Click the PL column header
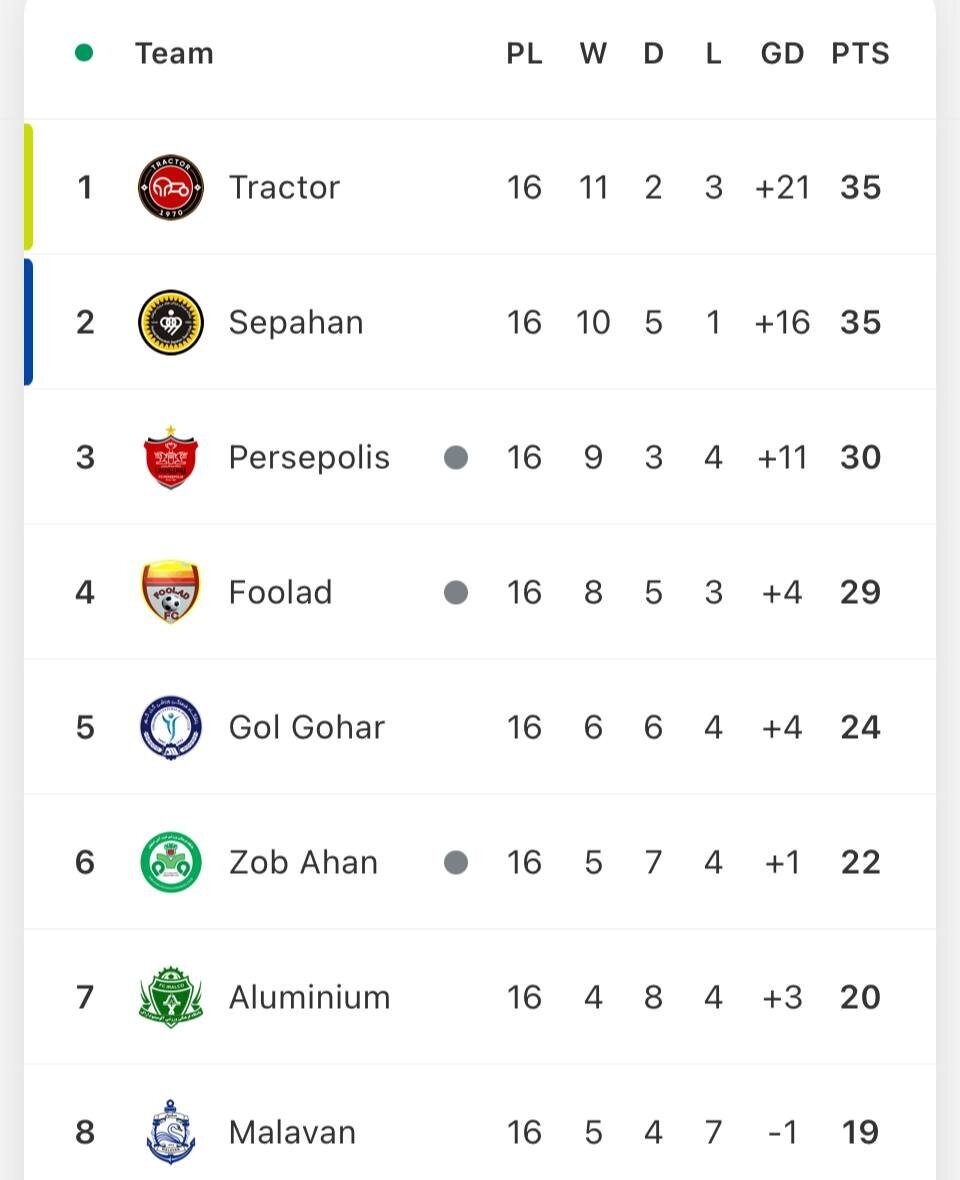This screenshot has height=1180, width=960. click(525, 54)
